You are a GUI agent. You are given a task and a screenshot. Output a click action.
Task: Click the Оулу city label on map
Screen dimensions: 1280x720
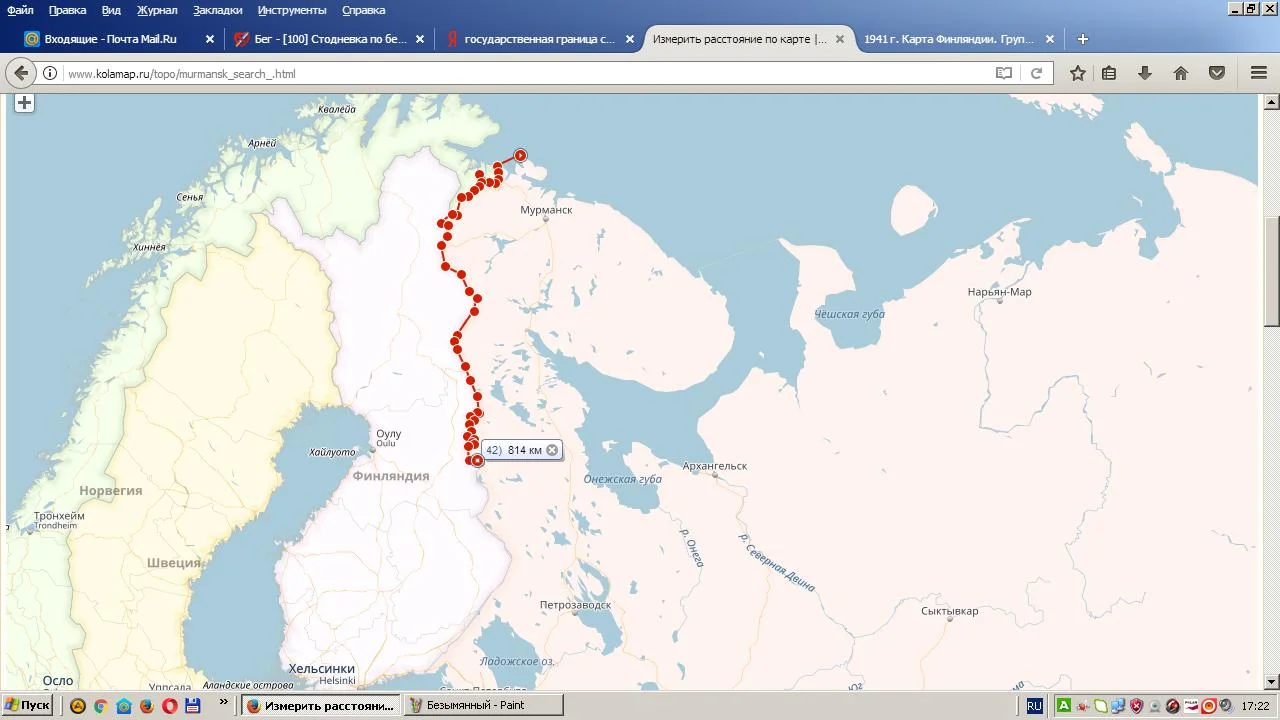(388, 434)
